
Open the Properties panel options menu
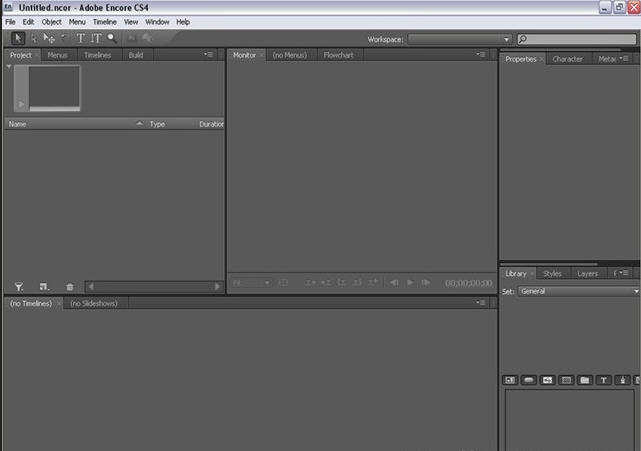point(624,58)
